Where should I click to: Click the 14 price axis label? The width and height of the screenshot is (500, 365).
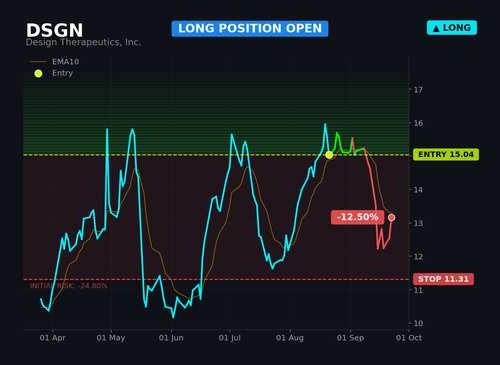point(418,190)
